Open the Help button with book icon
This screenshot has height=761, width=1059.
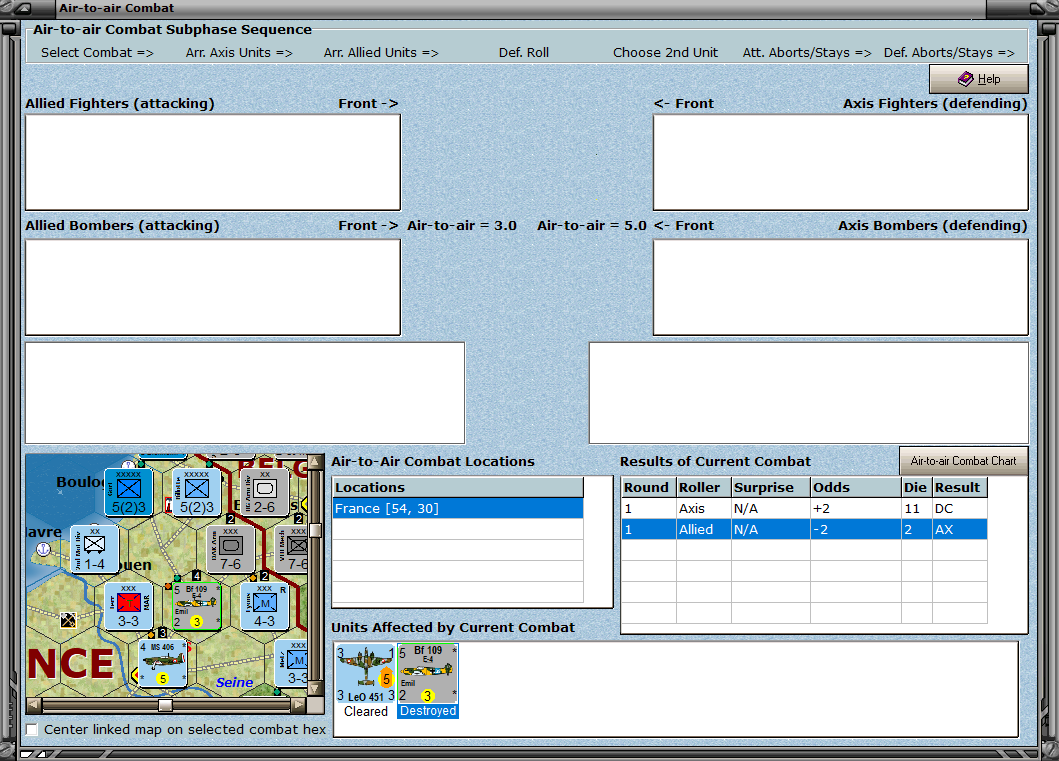pyautogui.click(x=979, y=79)
